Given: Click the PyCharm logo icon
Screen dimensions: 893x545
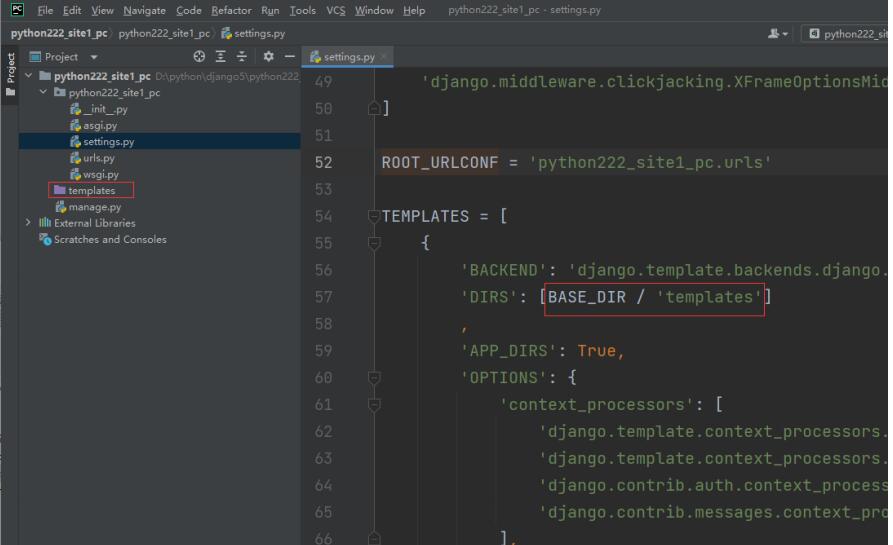Looking at the screenshot, I should (17, 10).
